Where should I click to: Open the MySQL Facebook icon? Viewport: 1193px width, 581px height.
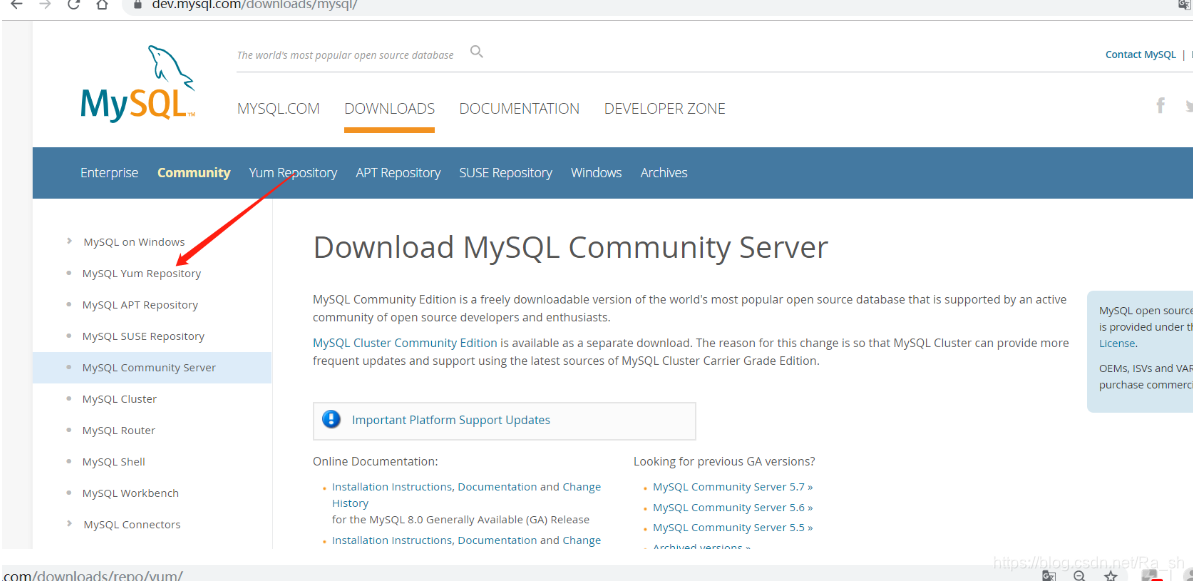(x=1160, y=105)
